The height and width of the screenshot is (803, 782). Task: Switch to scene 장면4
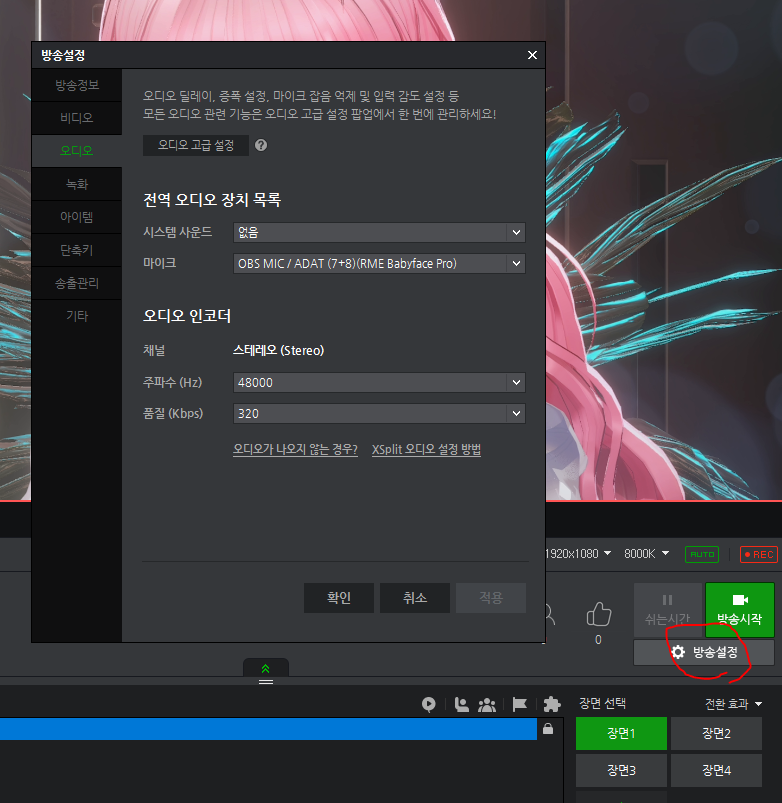tap(716, 770)
